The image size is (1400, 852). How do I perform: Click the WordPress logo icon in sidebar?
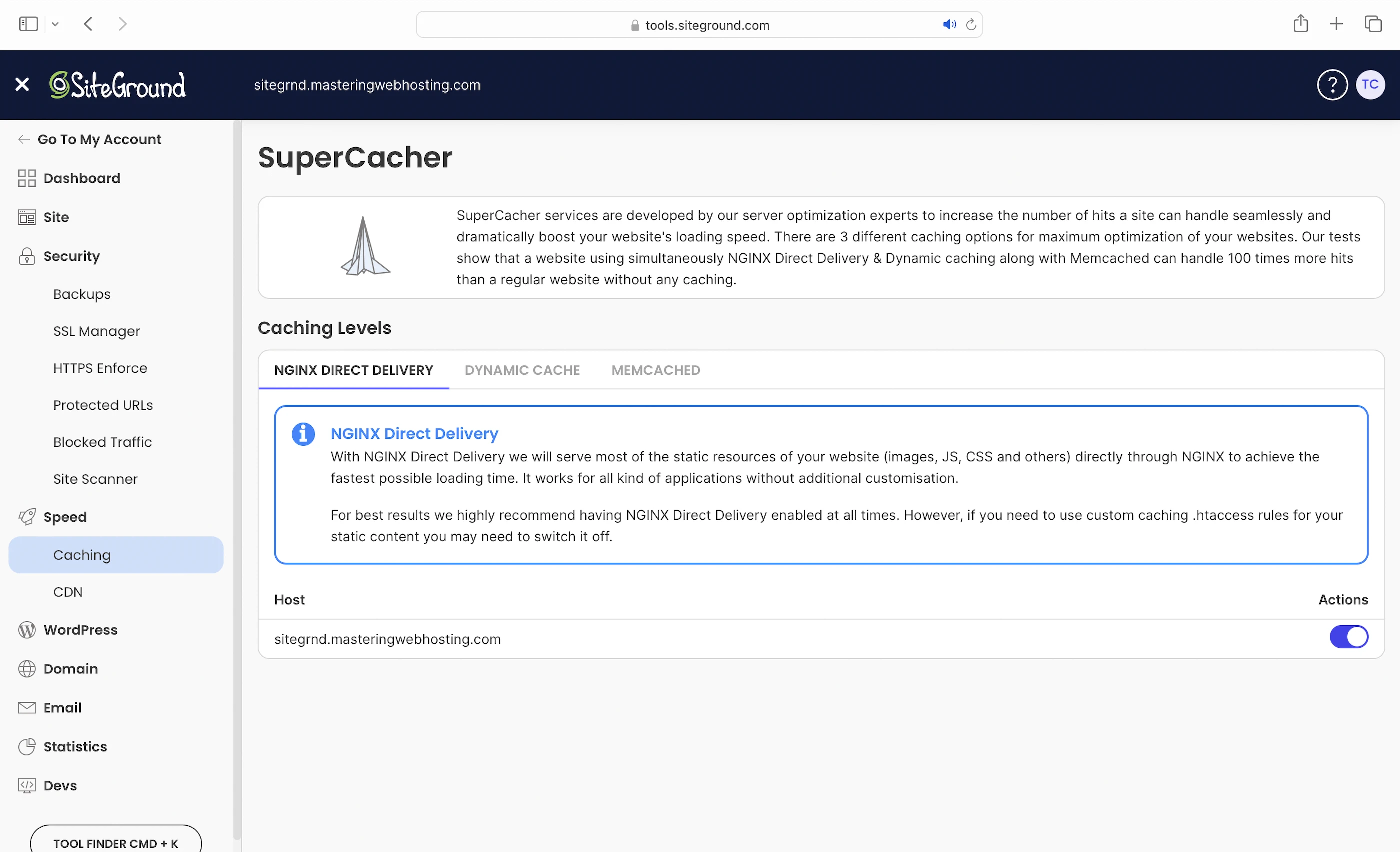tap(26, 630)
